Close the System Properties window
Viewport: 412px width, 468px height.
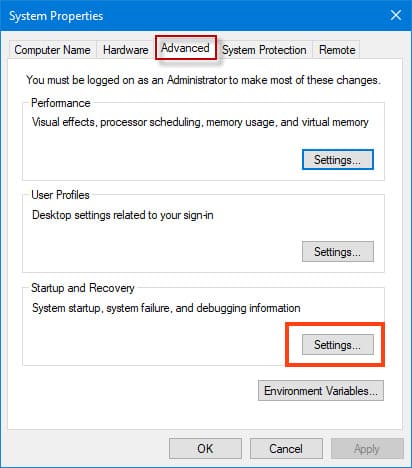pos(396,15)
